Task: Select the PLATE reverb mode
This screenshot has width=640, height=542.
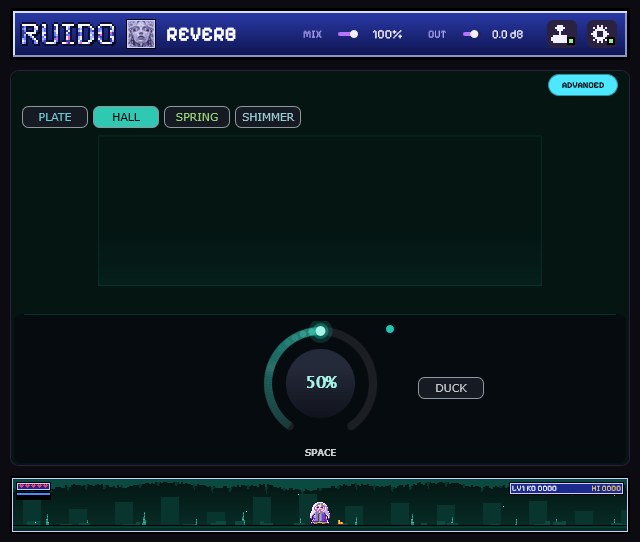Action: click(55, 117)
